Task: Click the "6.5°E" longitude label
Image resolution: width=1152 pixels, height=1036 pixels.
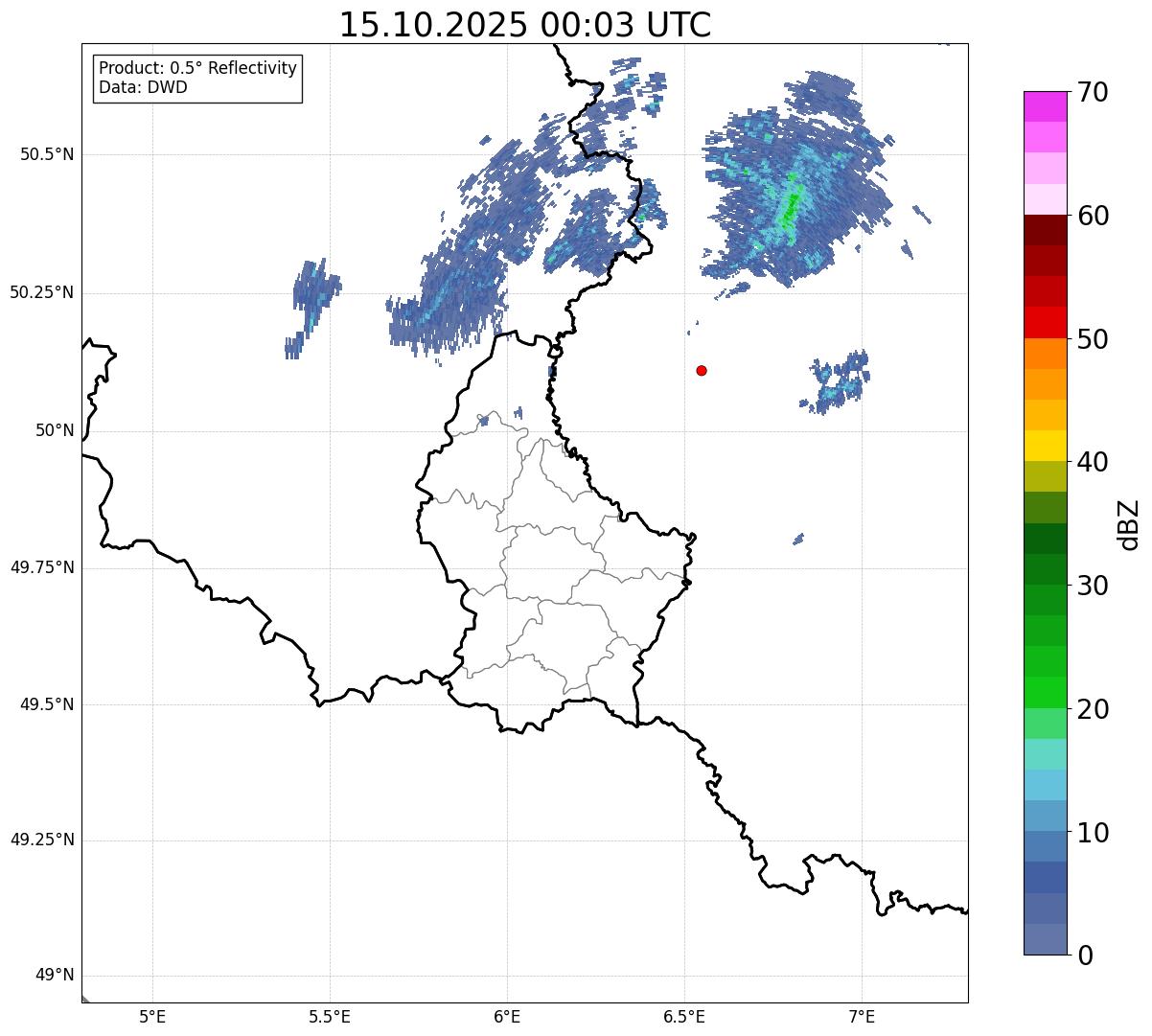Action: point(684,1017)
